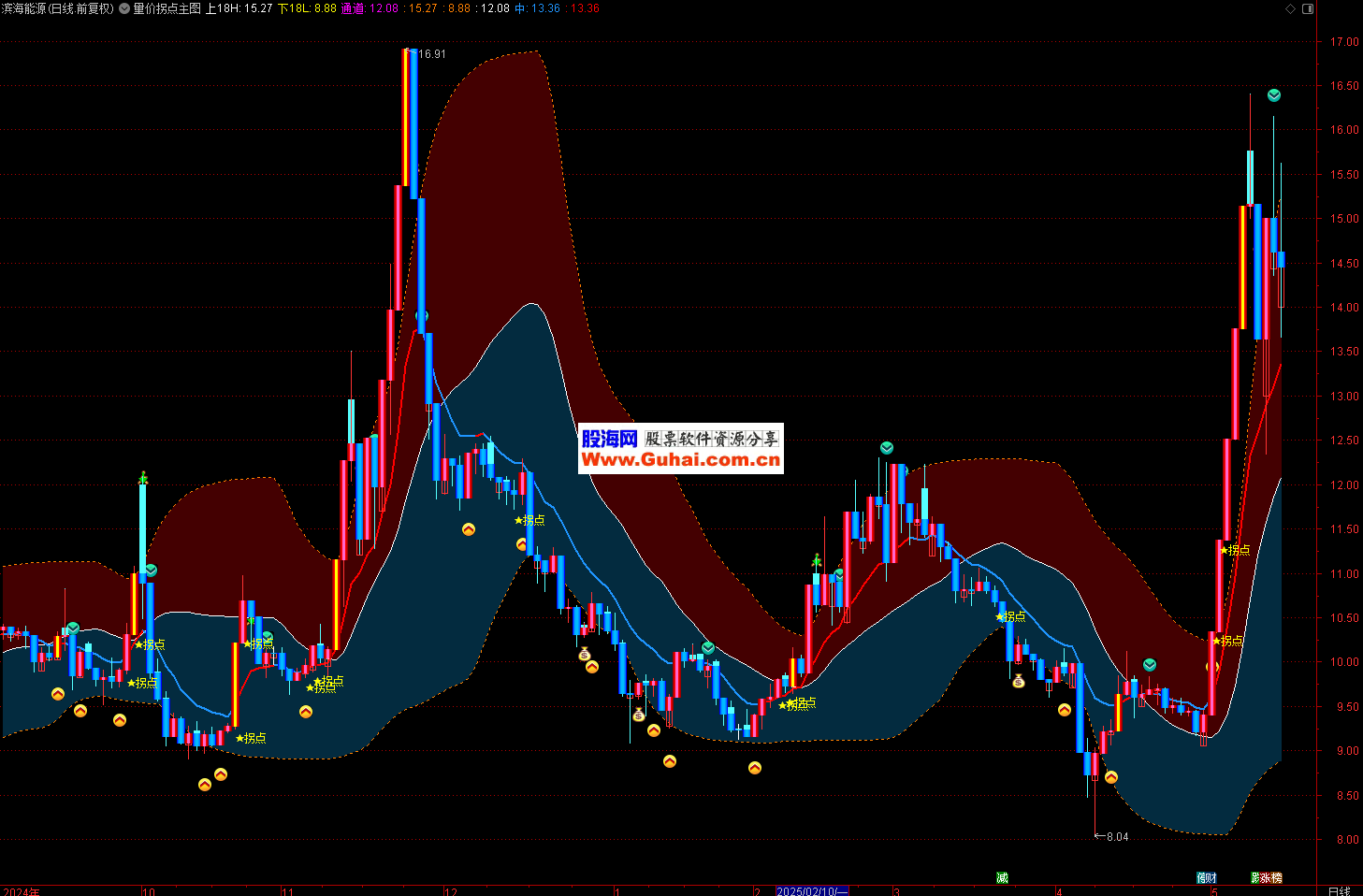
Task: Click the 上18H: 15.27 value in the header
Action: [239, 8]
